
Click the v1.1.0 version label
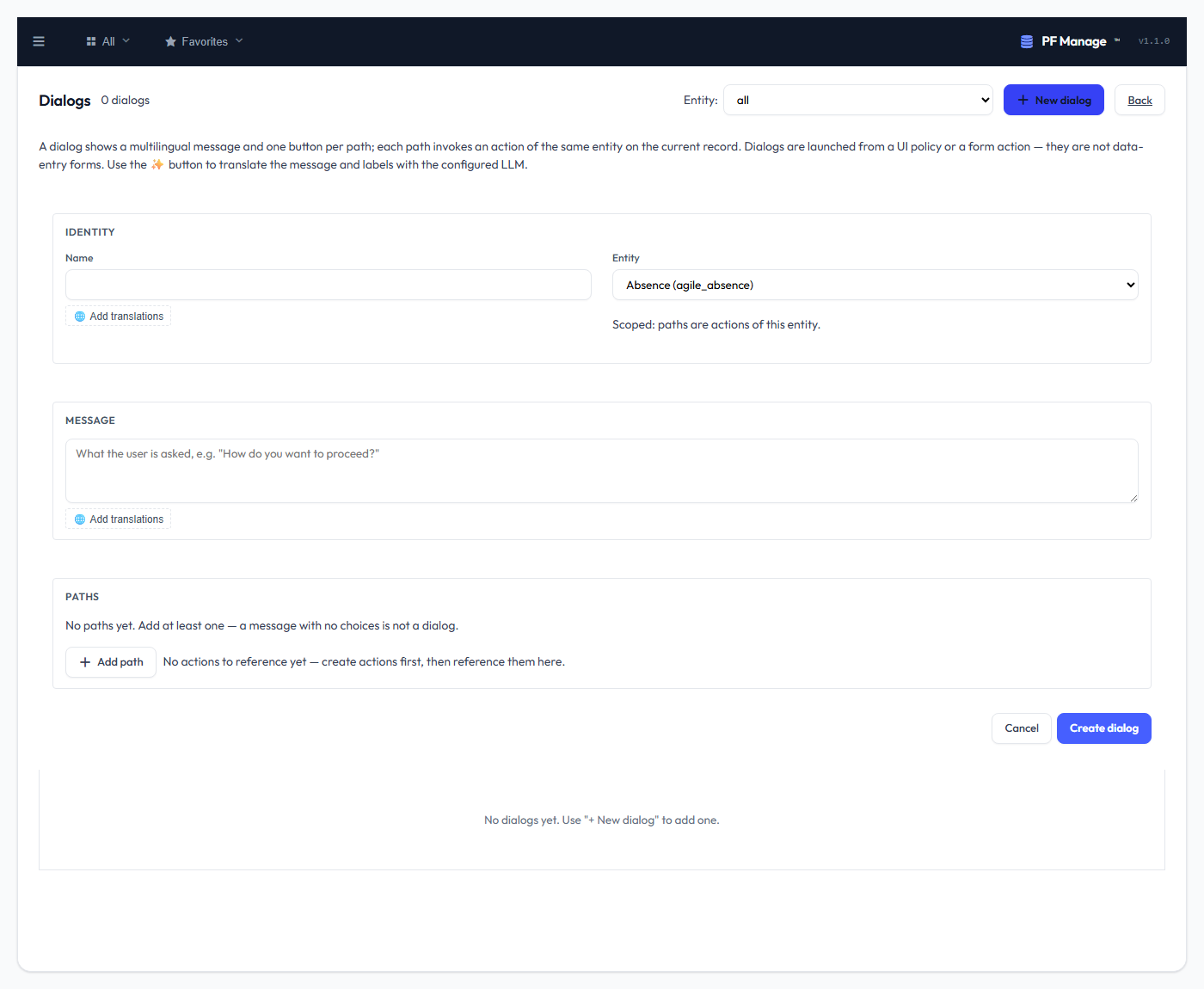click(x=1154, y=41)
